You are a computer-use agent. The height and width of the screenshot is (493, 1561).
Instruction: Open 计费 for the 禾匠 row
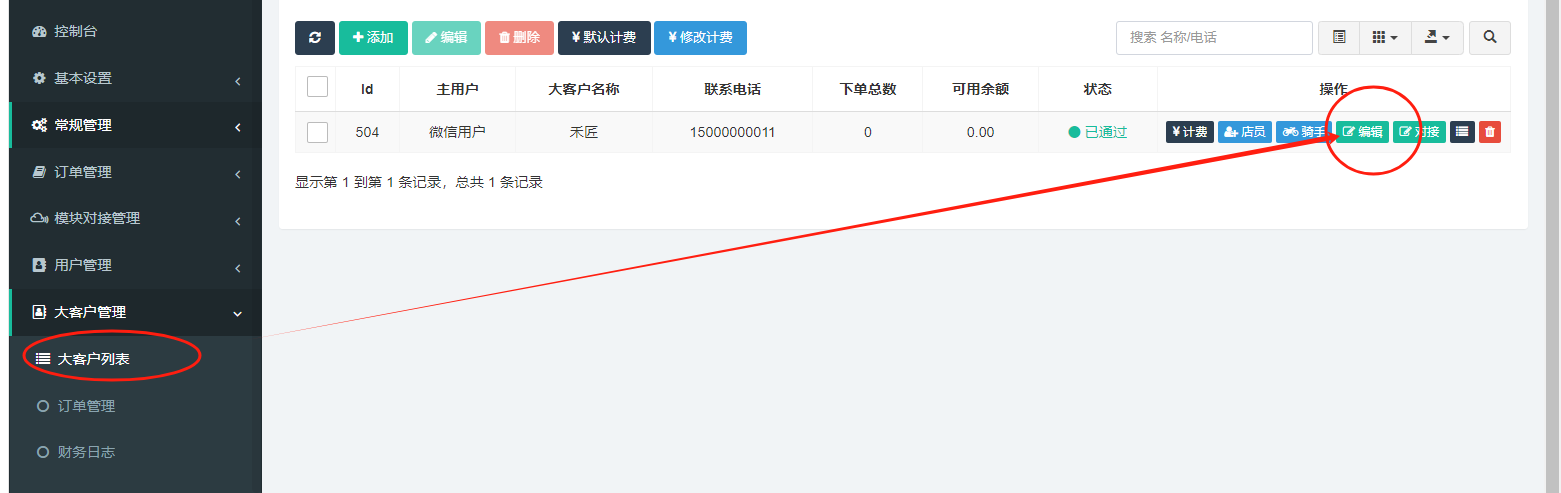coord(1190,132)
